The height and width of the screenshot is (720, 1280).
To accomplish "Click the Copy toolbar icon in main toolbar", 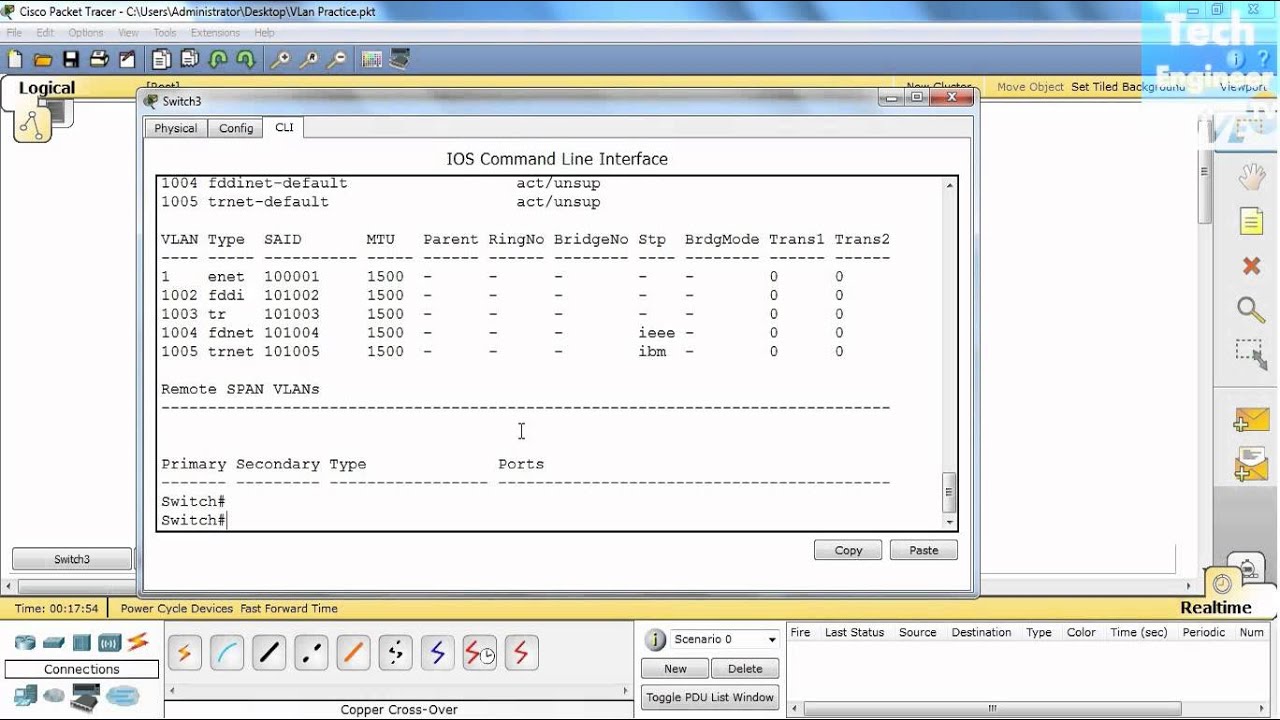I will pyautogui.click(x=161, y=60).
